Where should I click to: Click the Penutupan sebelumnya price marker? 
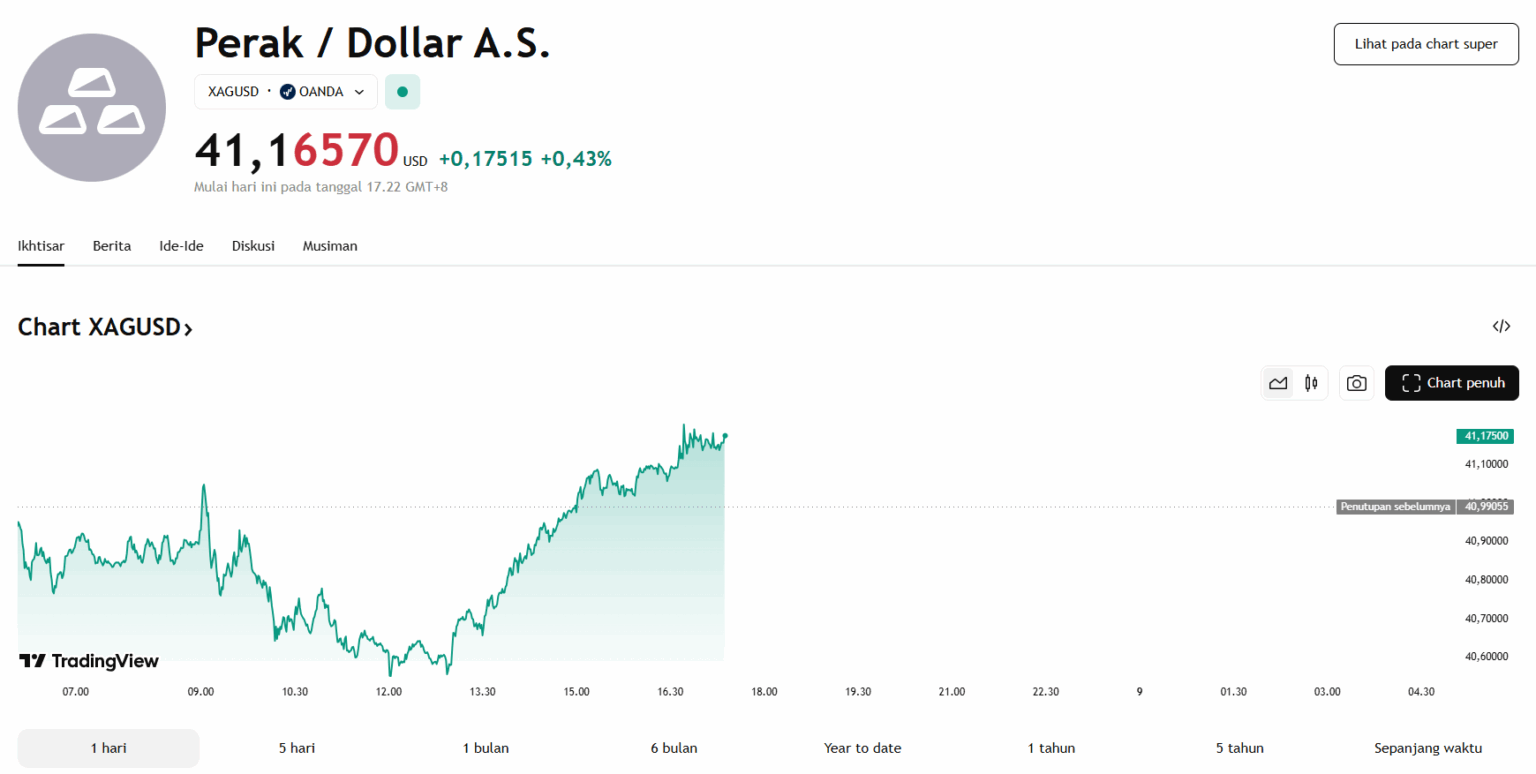1395,507
